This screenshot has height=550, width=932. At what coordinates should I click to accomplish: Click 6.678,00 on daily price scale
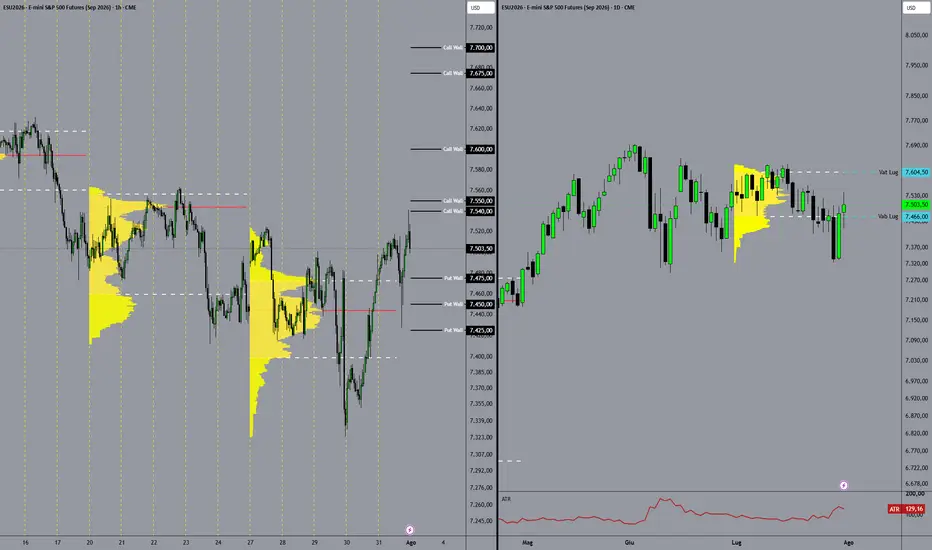point(917,483)
